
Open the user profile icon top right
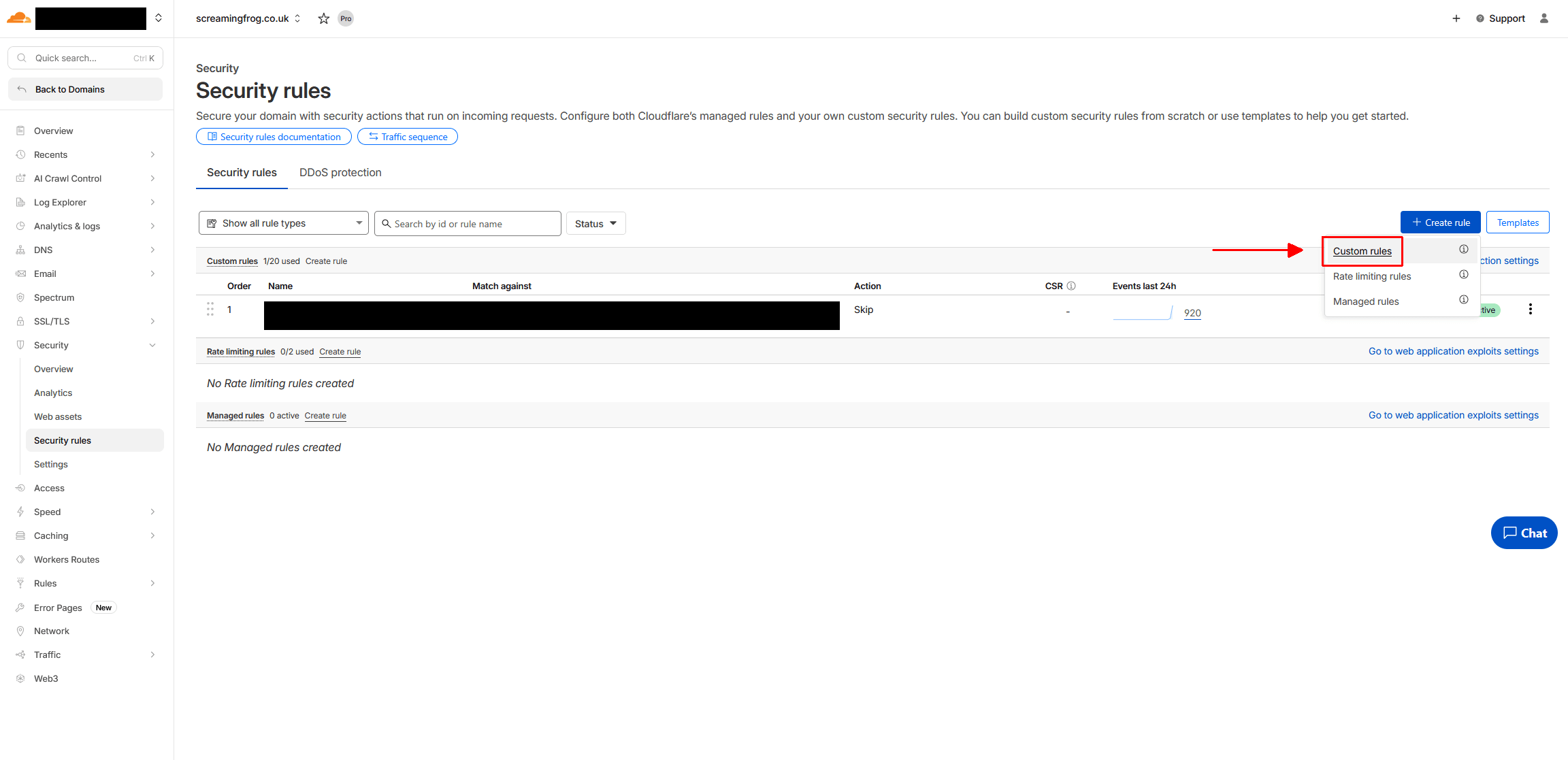click(x=1543, y=18)
